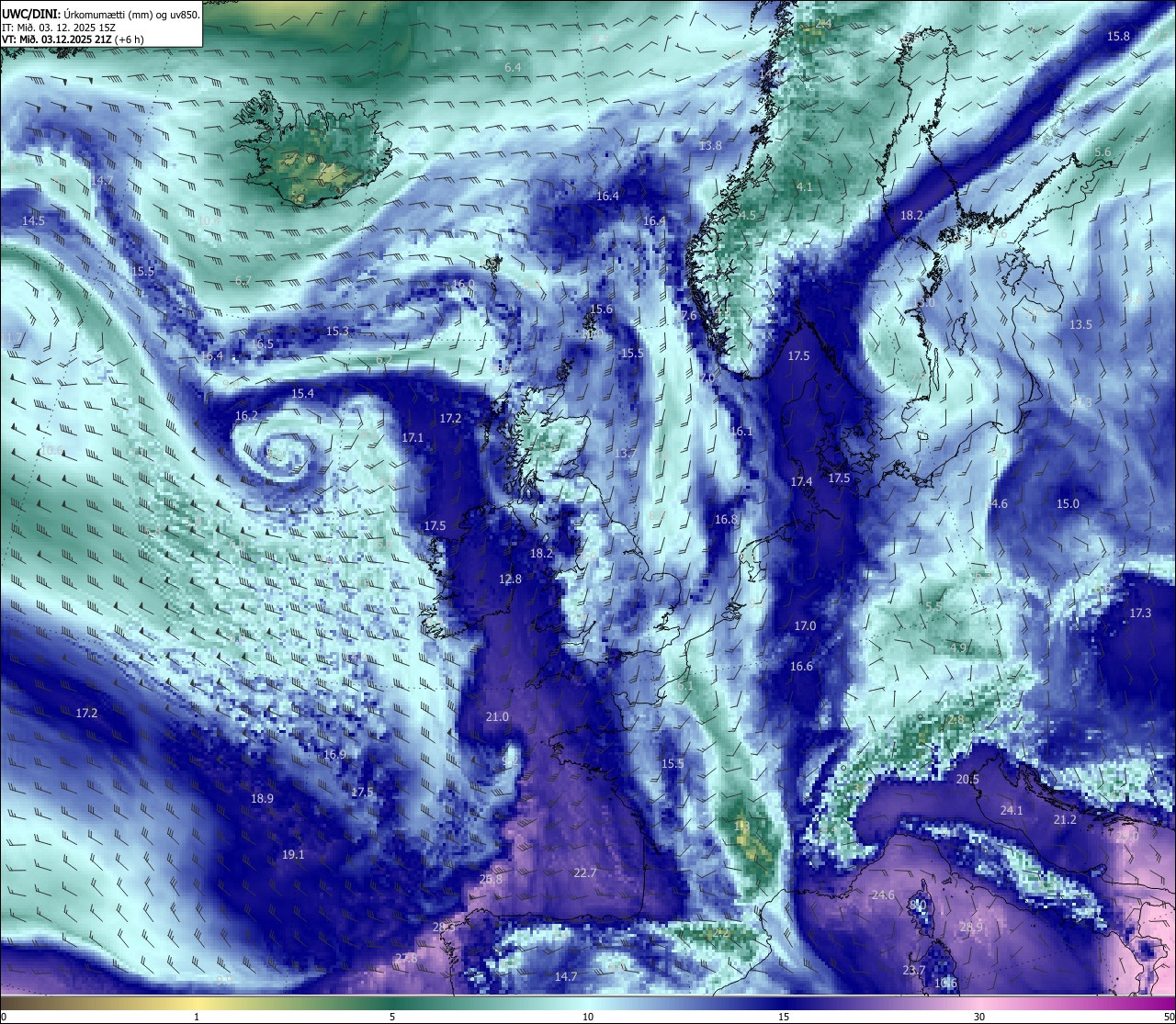Click the colorbar tick label 30
The image size is (1176, 1024).
pyautogui.click(x=979, y=1017)
